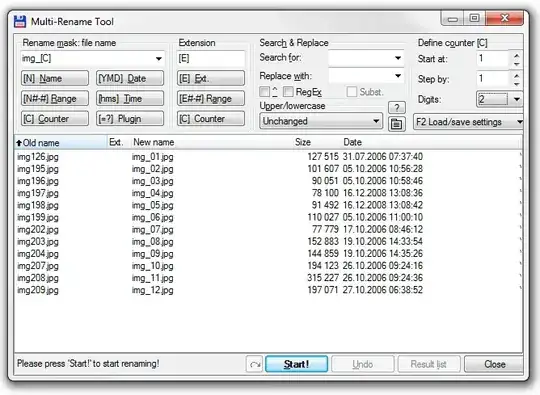Select the file img126.jpg
The height and width of the screenshot is (395, 540).
point(38,157)
